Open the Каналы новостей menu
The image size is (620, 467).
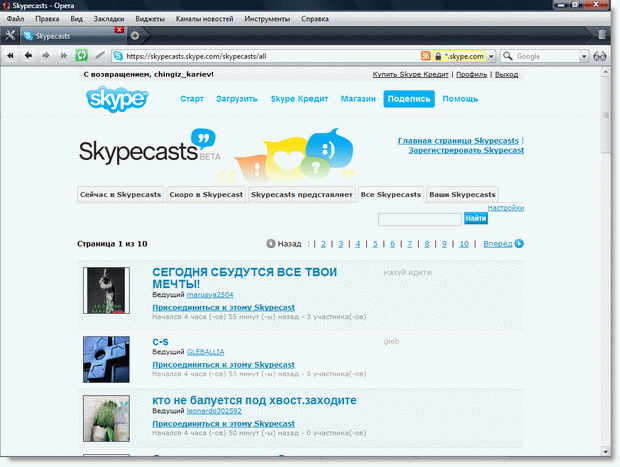point(204,19)
